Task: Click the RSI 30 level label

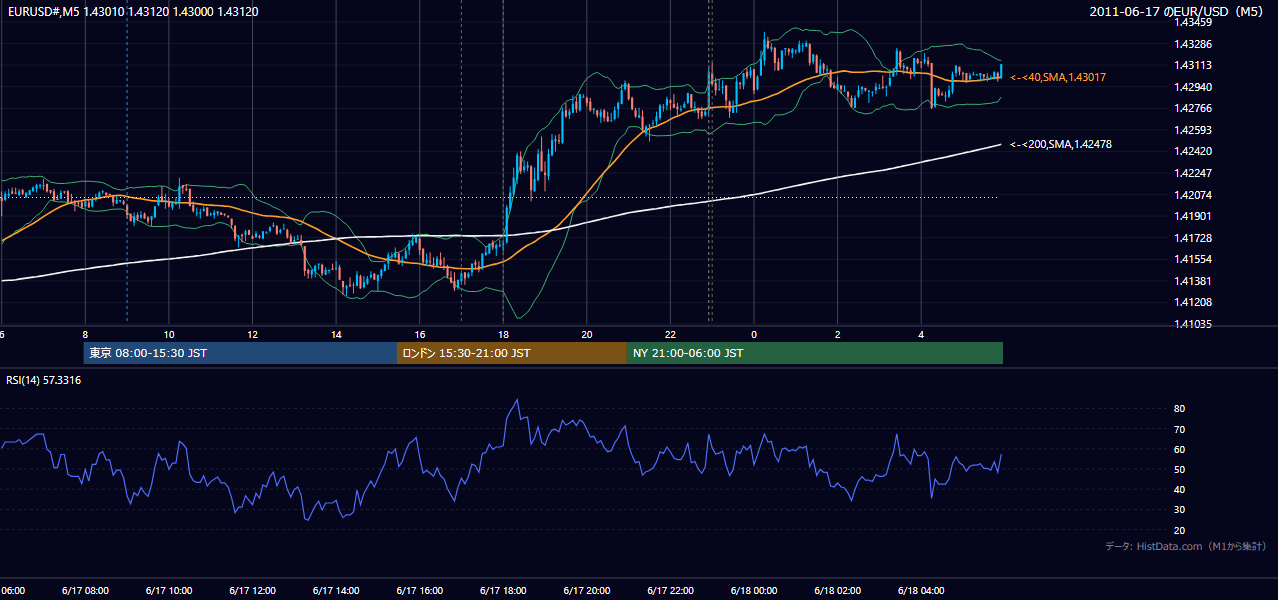Action: (1180, 510)
